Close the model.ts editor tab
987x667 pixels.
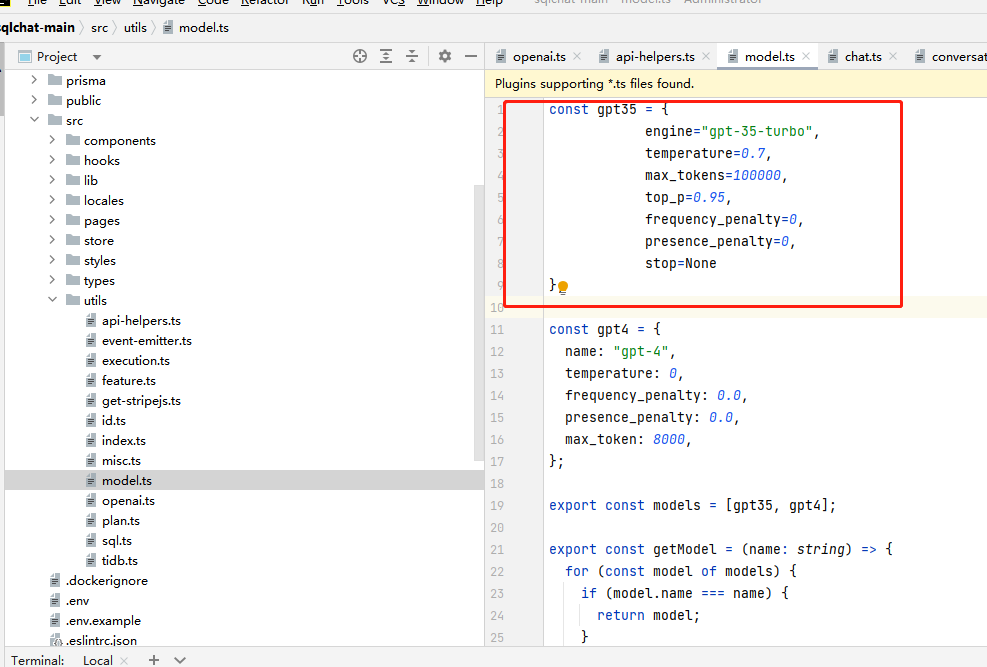(x=806, y=57)
